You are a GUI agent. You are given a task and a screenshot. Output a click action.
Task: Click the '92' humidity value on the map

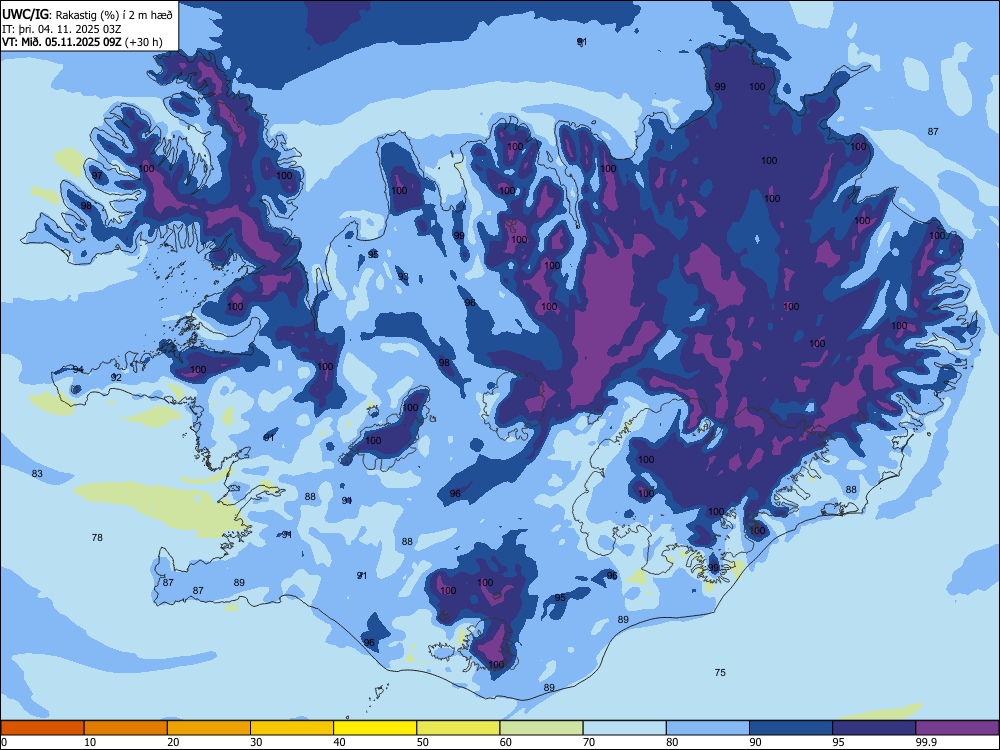116,378
